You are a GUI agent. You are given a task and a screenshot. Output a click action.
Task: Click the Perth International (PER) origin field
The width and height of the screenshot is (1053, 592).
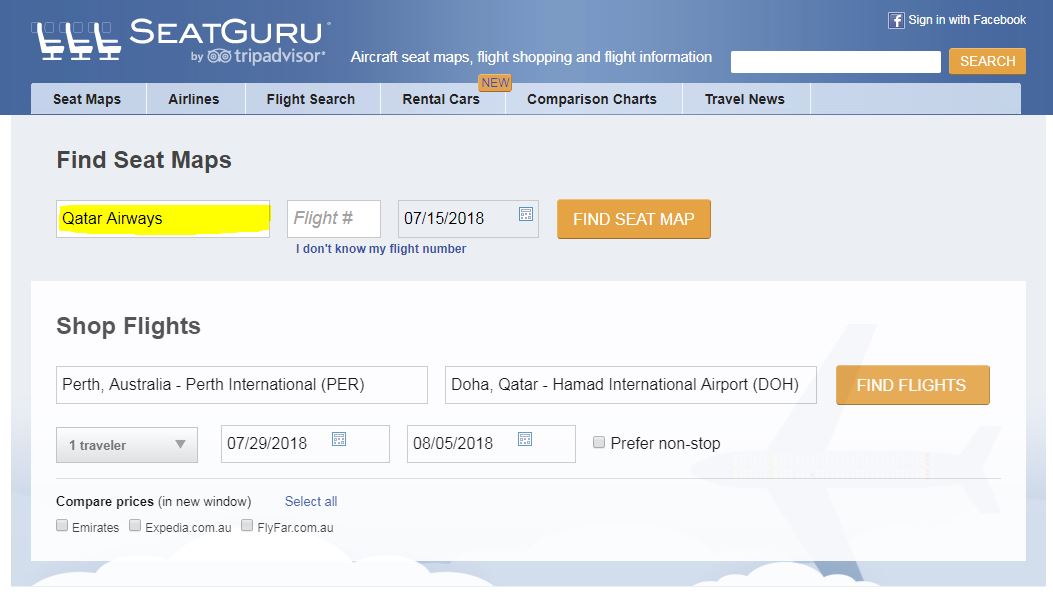pos(242,385)
